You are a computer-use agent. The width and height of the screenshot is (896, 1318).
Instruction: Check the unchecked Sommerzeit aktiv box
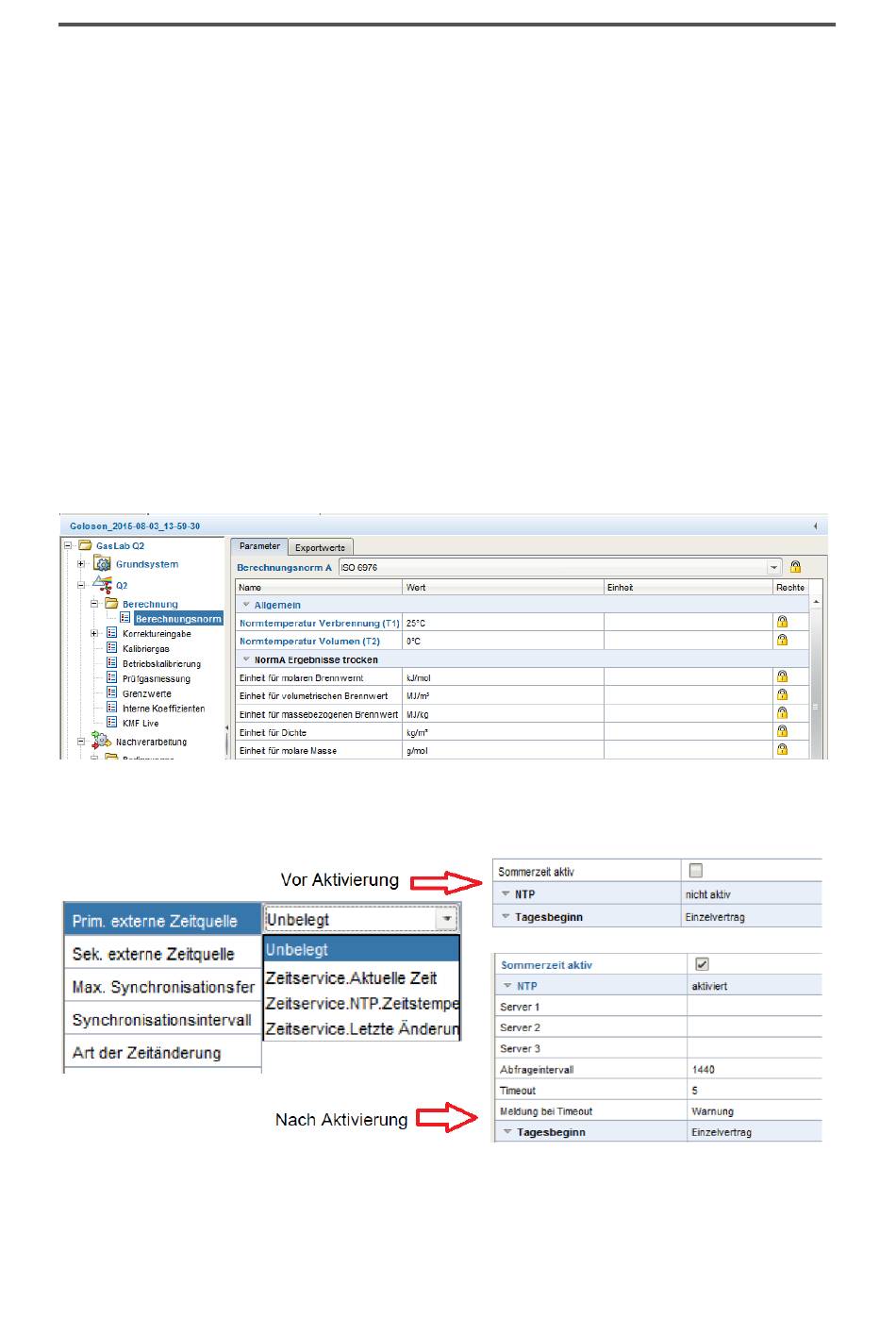coord(696,871)
